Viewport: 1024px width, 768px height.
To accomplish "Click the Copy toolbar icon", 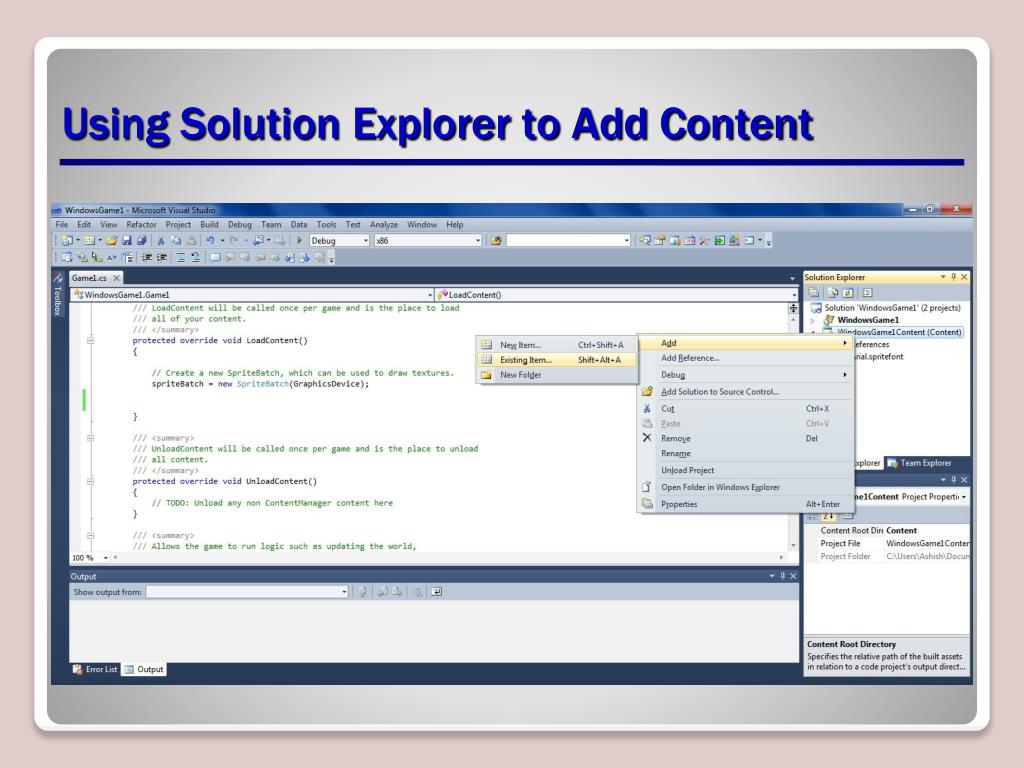I will point(175,240).
